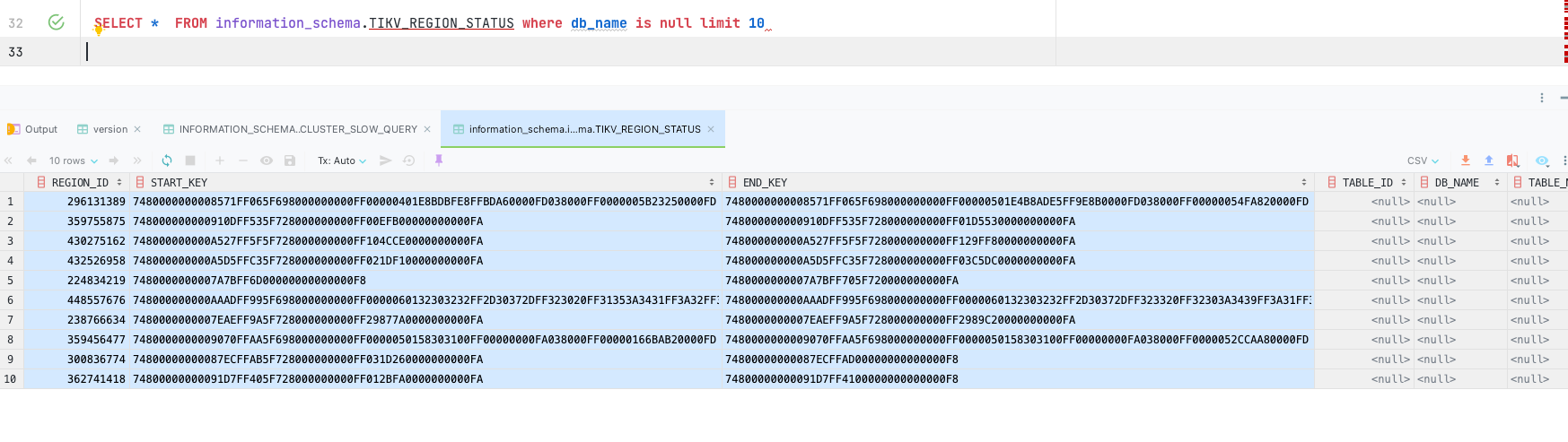The width and height of the screenshot is (1568, 442).
Task: Click the export data download icon
Action: click(1465, 160)
